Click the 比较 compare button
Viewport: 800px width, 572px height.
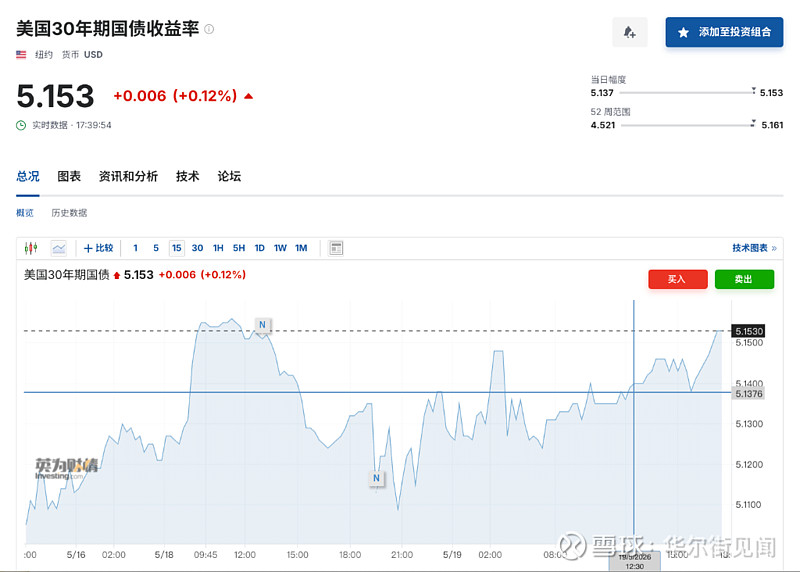(98, 248)
